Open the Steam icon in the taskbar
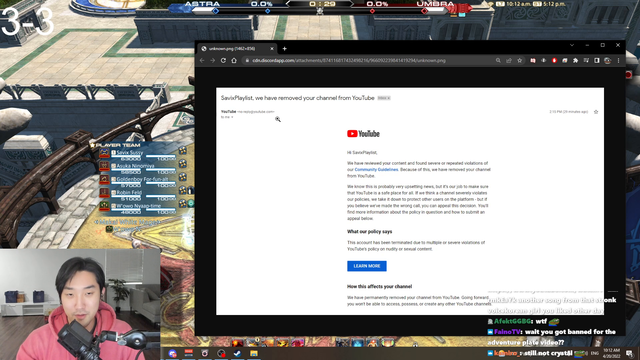This screenshot has height=360, width=640. pyautogui.click(x=237, y=353)
